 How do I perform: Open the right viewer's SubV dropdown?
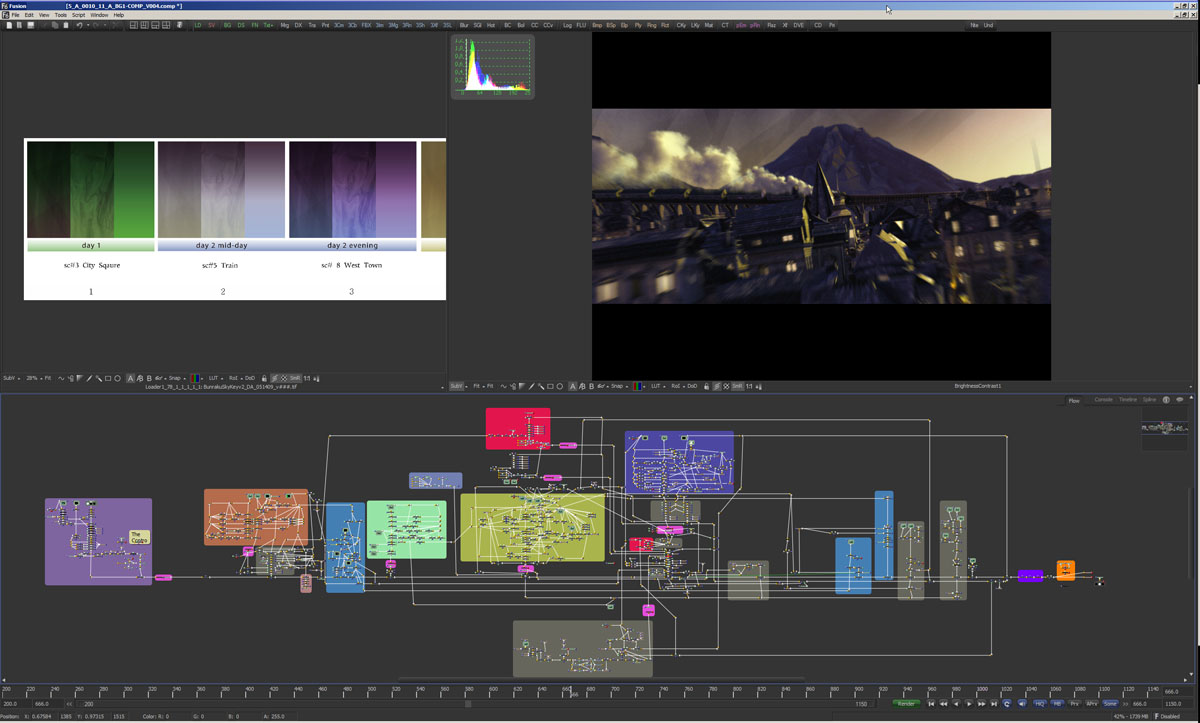(x=458, y=386)
